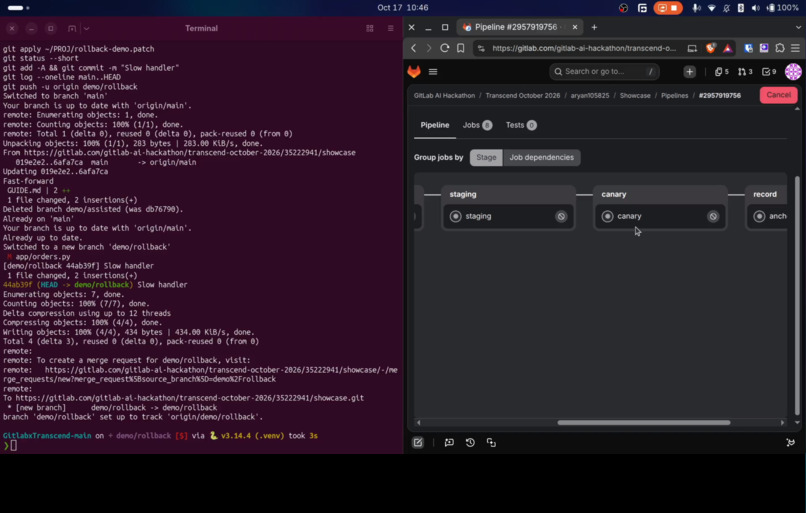Switch to the Tests tab
The image size is (806, 513).
click(521, 125)
